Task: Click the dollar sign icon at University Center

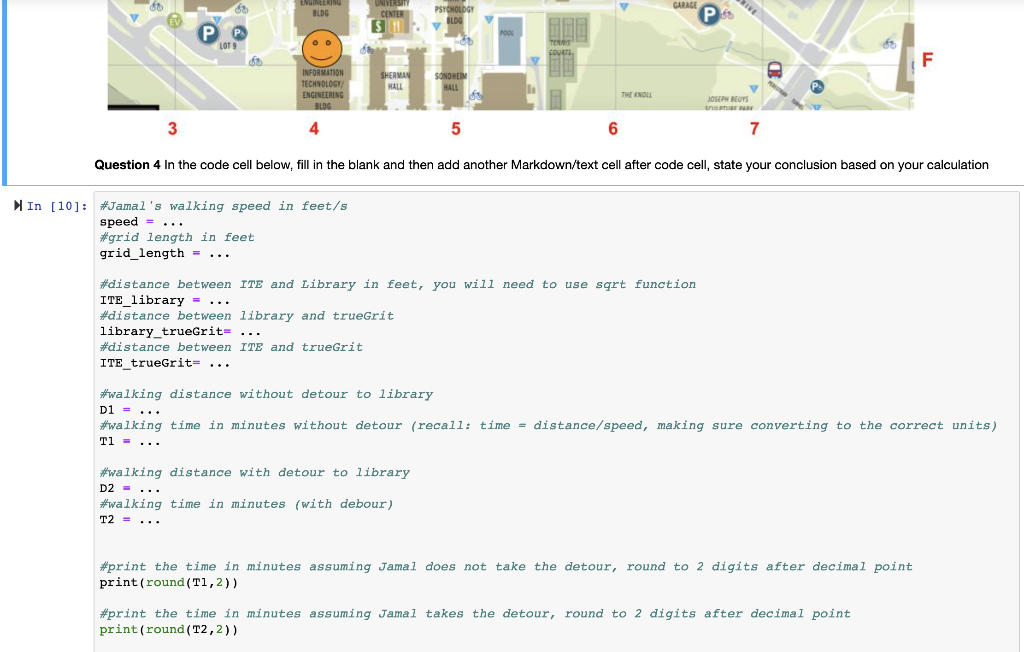Action: coord(378,25)
